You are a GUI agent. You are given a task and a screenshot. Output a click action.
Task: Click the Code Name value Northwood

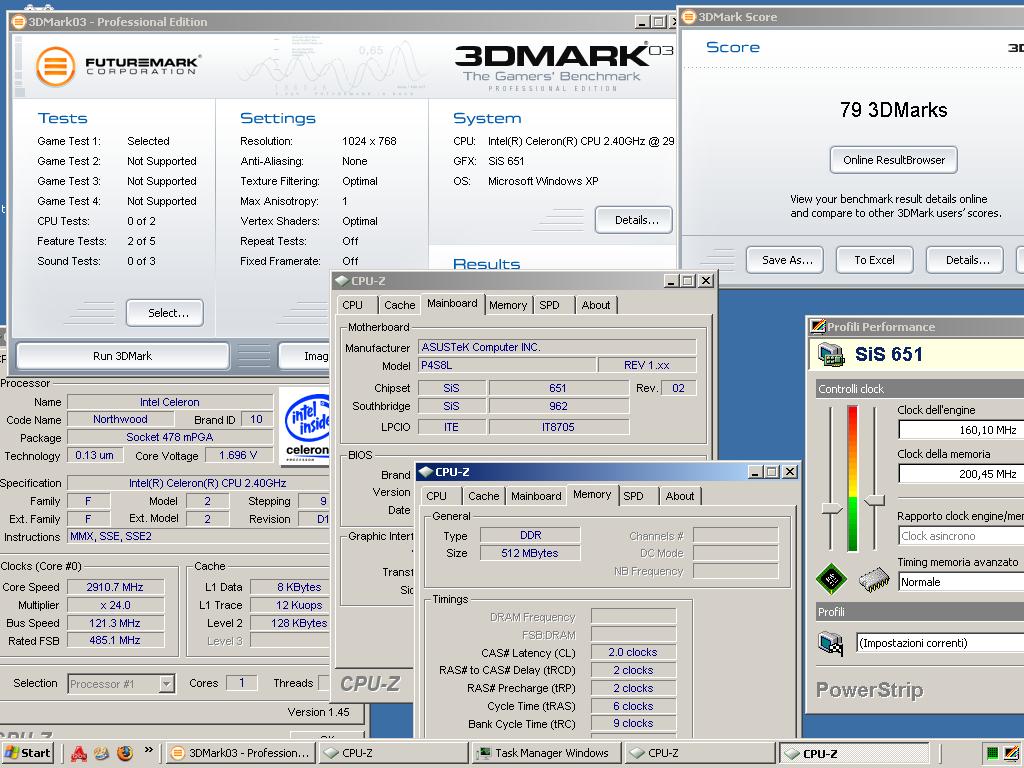tap(120, 419)
